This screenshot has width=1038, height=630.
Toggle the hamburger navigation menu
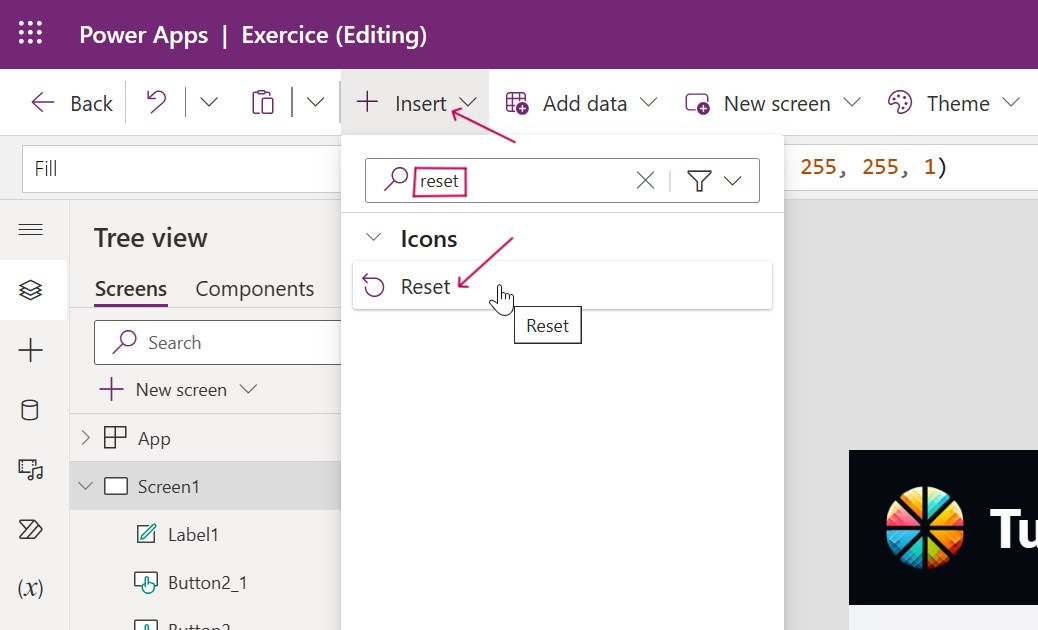30,230
